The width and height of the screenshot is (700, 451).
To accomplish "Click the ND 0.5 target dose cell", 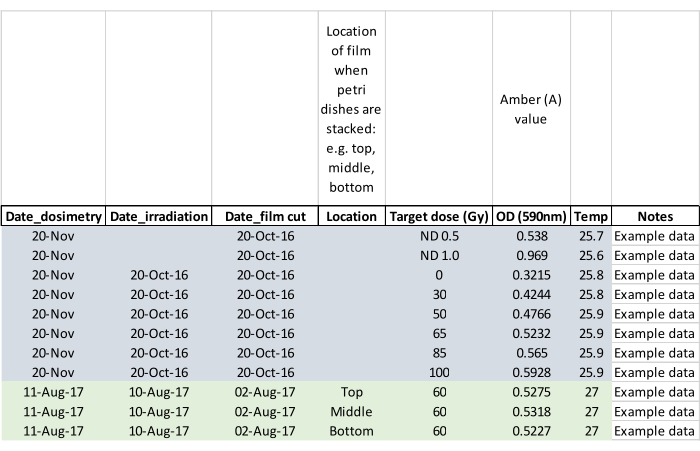I will point(439,237).
